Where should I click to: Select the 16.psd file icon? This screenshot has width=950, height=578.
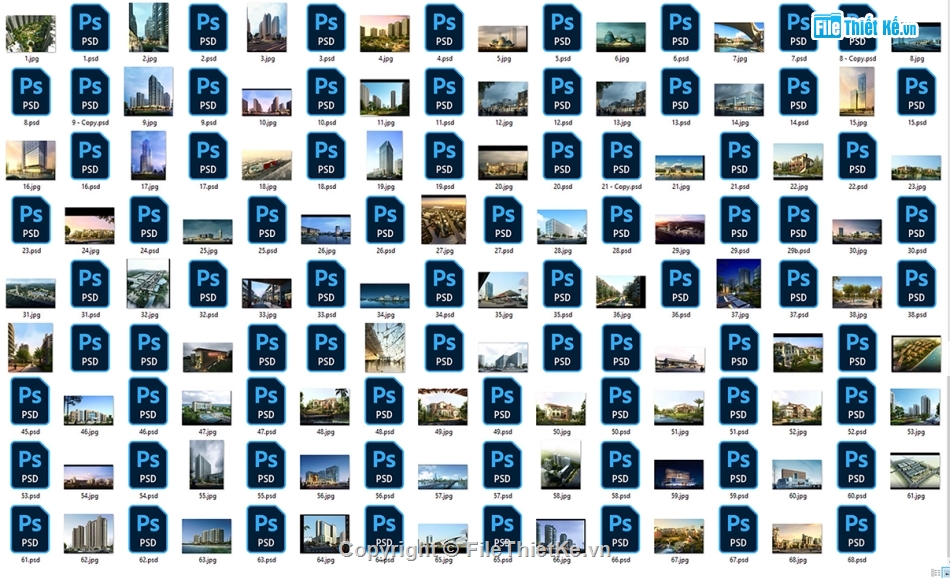tap(90, 156)
